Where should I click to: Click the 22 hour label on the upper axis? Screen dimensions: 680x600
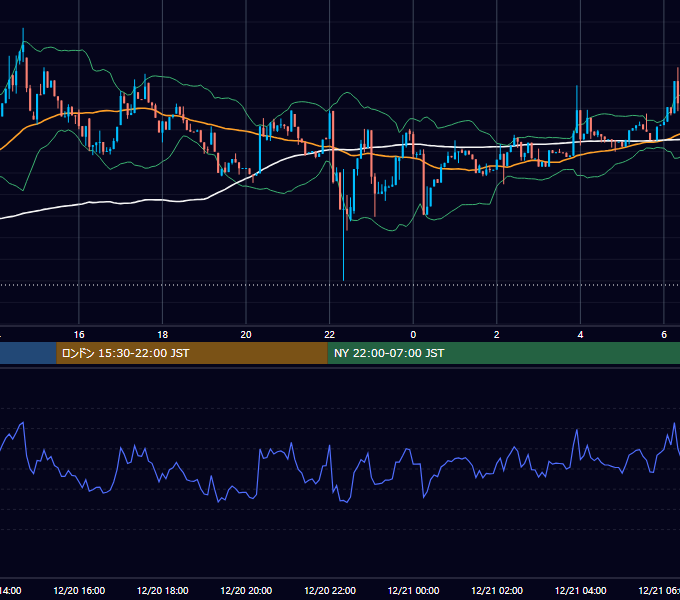(330, 335)
